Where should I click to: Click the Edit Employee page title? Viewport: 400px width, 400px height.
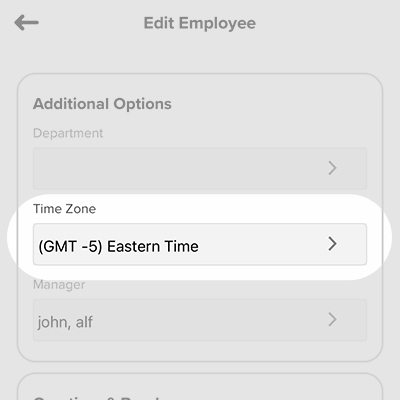pyautogui.click(x=200, y=23)
